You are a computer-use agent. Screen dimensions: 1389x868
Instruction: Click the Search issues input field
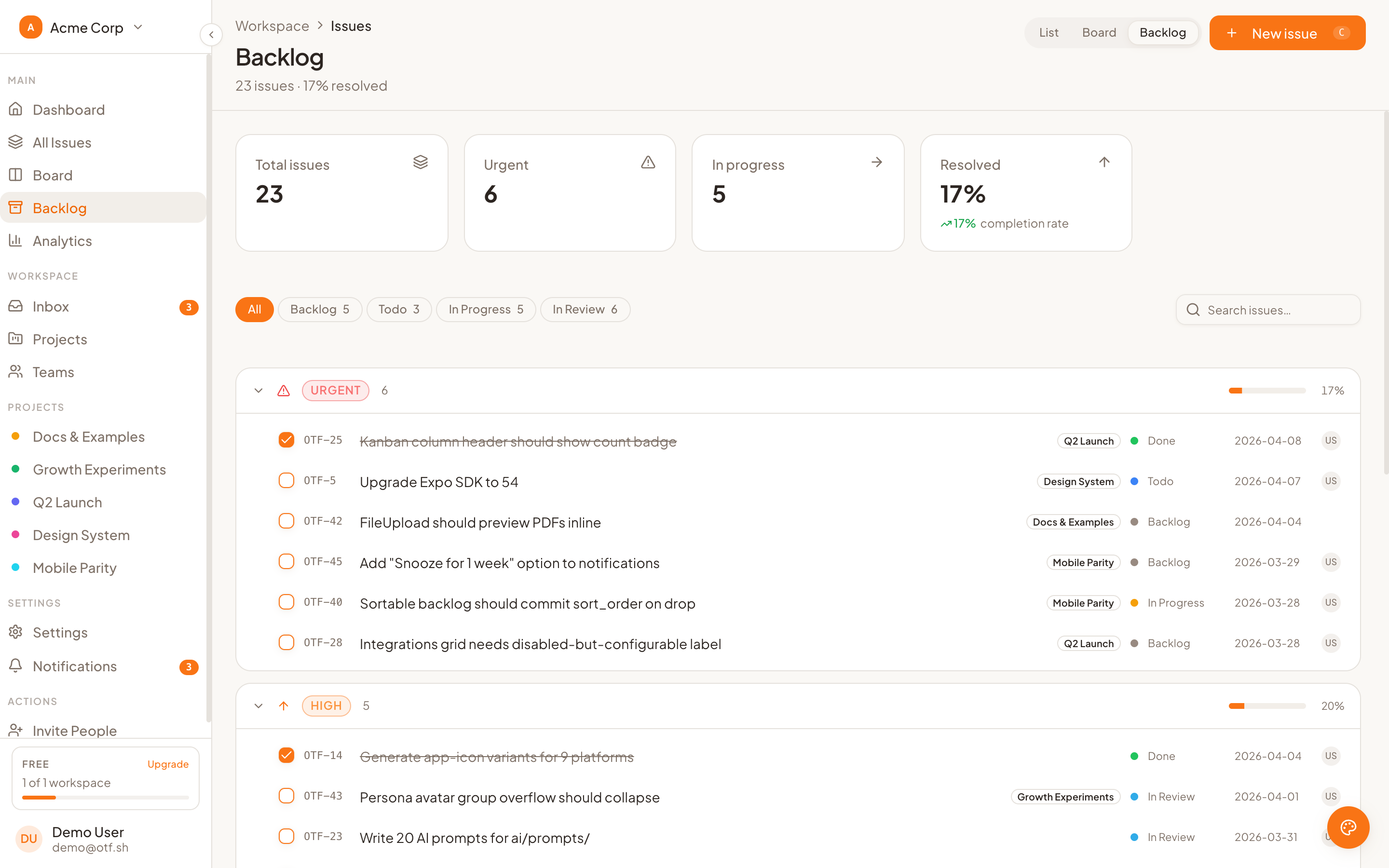(x=1268, y=310)
